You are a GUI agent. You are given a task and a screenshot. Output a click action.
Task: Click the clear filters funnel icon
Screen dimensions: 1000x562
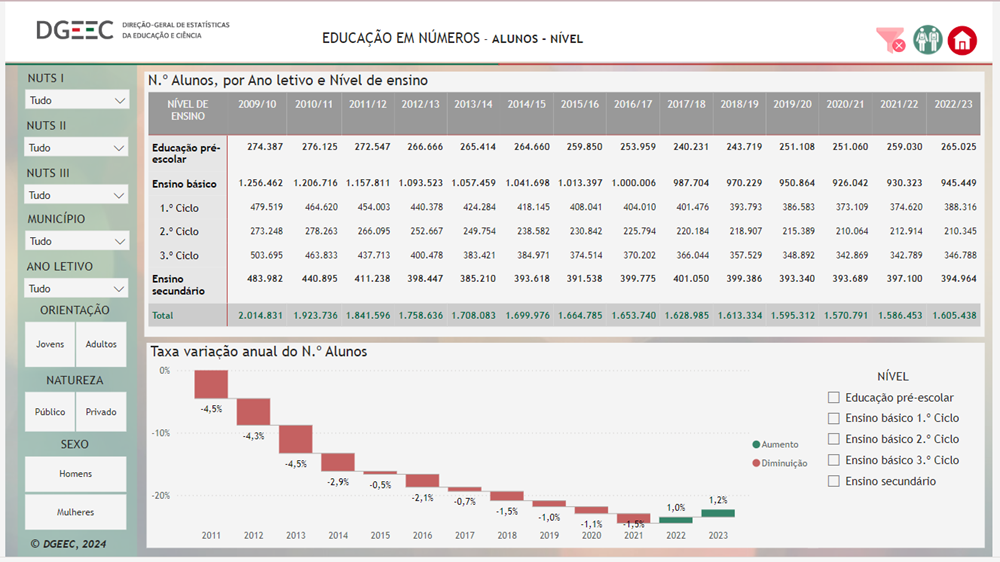[890, 40]
